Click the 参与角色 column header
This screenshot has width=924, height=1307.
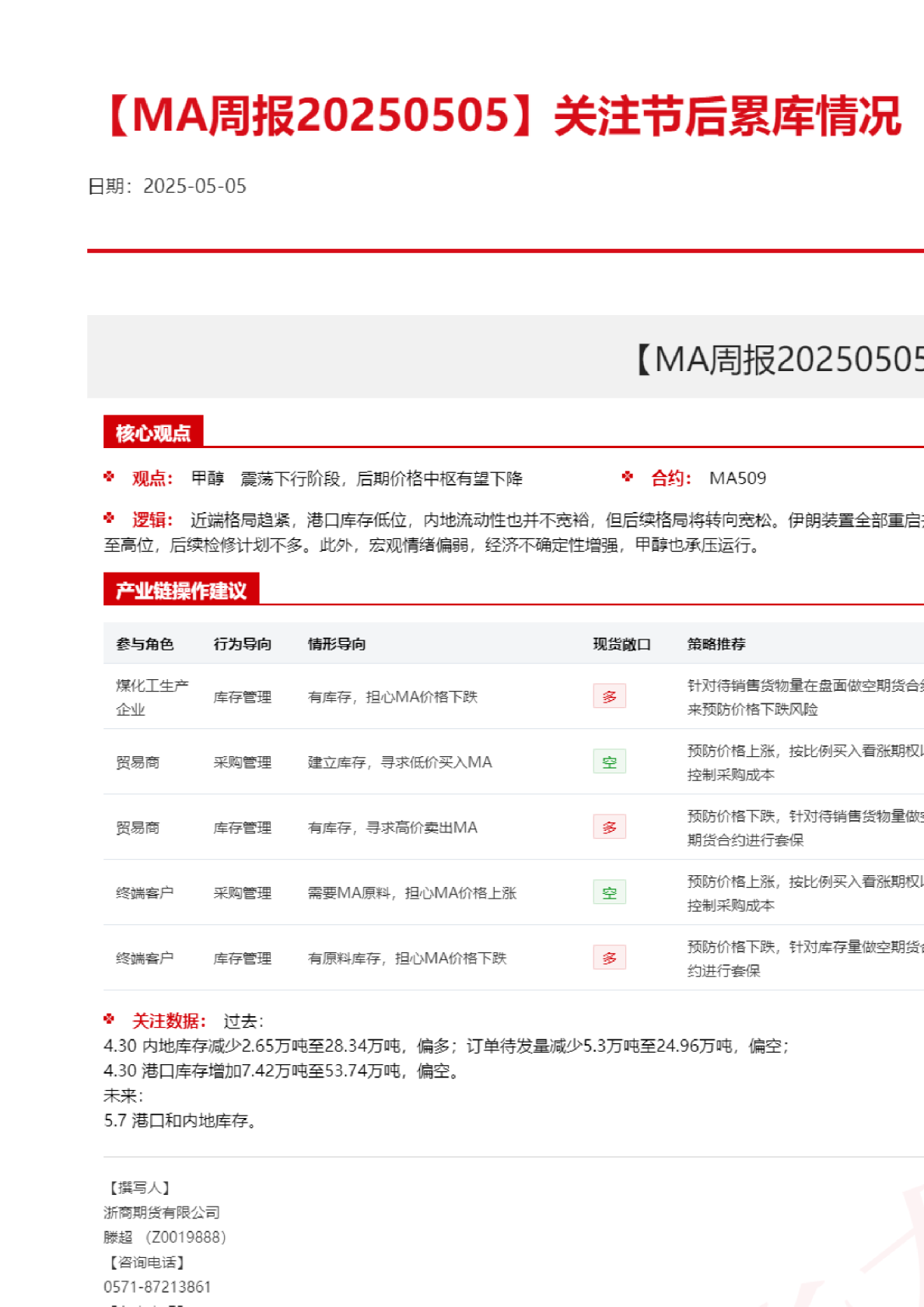[145, 644]
